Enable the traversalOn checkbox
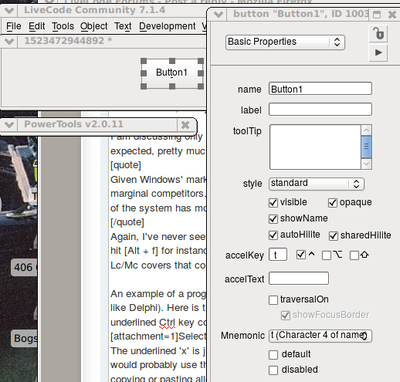This screenshot has width=400, height=382. click(273, 300)
